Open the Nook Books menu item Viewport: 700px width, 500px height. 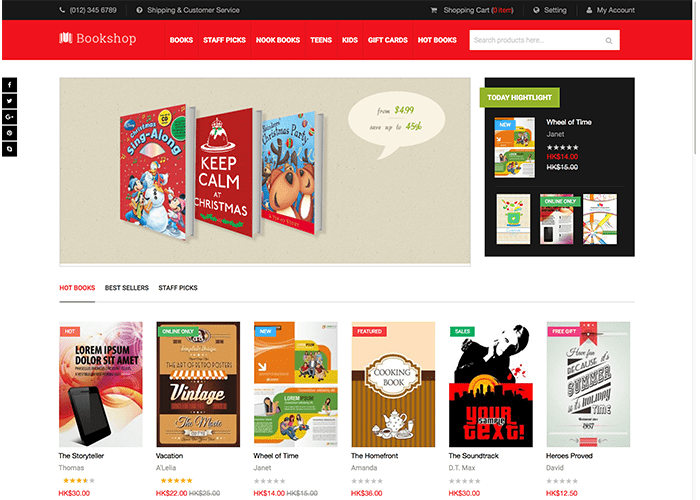[x=278, y=40]
